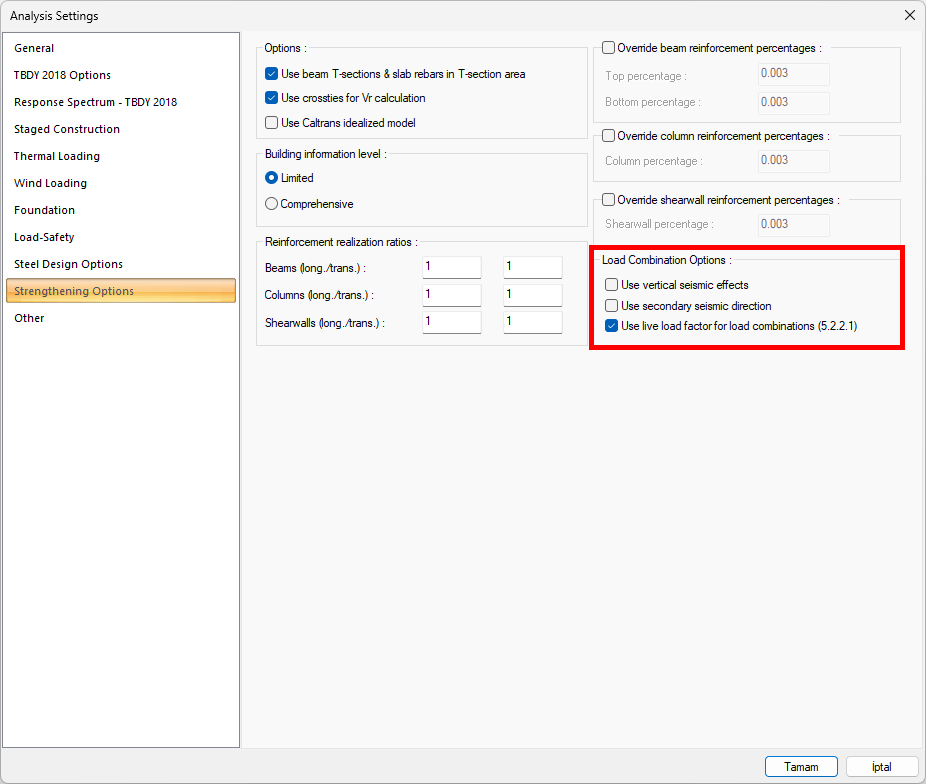Check Override column reinforcement percentages
Screen dimensions: 926x784
coord(609,136)
